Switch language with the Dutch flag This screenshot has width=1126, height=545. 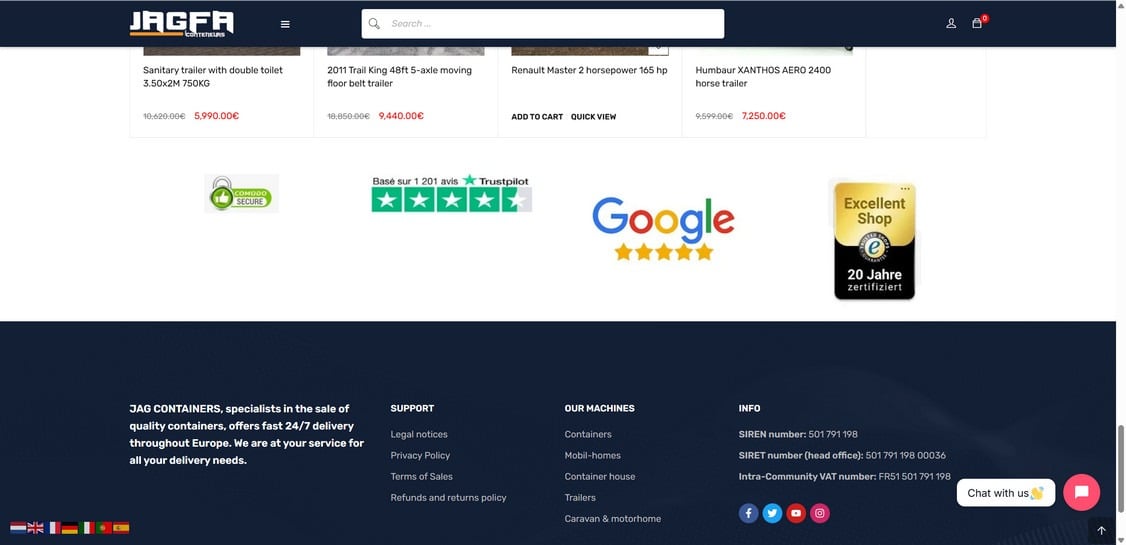[18, 528]
